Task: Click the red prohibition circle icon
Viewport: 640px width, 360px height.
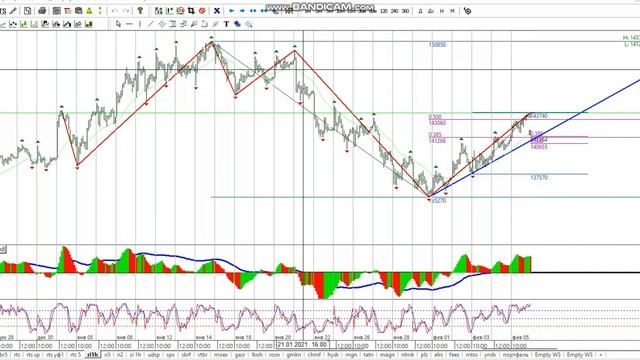Action: click(202, 11)
